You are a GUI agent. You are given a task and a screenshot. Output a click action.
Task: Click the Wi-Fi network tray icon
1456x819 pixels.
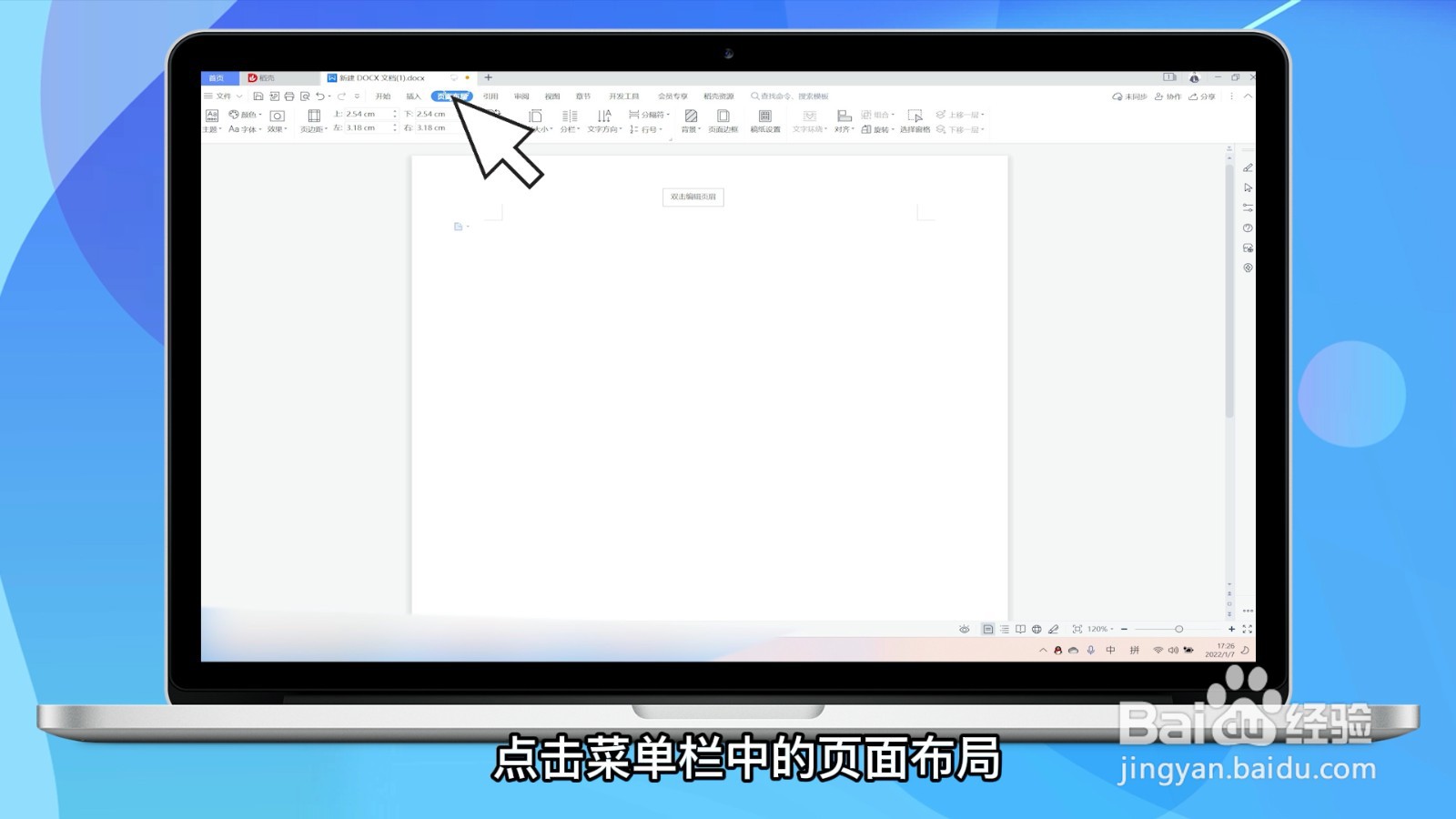(x=1158, y=651)
